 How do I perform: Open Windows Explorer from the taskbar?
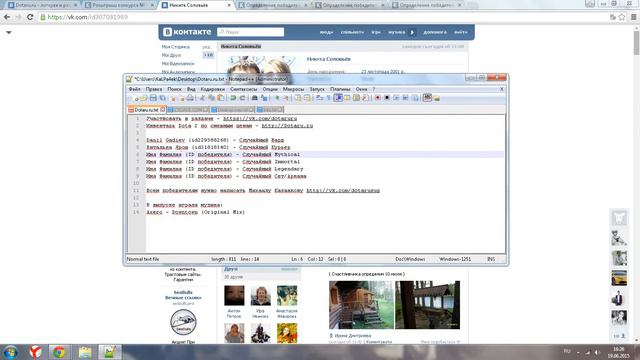pos(85,352)
